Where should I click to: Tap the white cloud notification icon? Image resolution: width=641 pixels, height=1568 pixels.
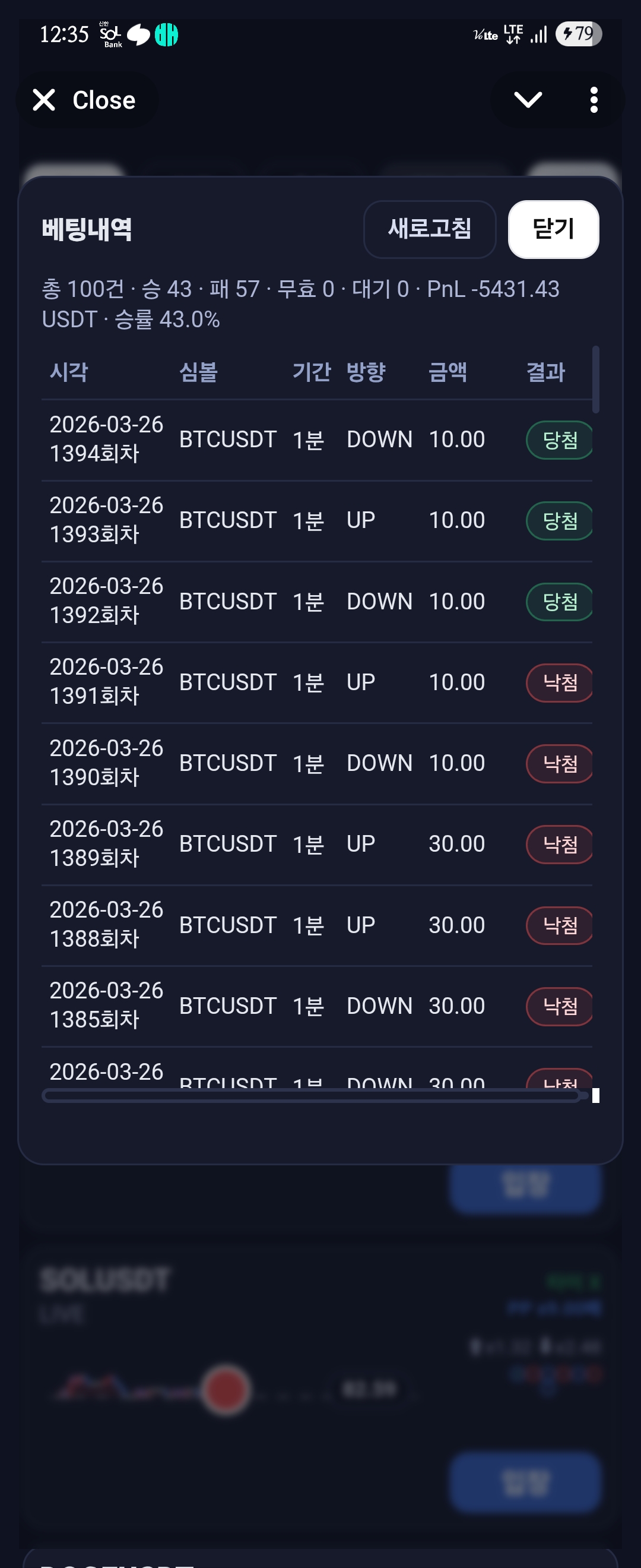pos(139,34)
